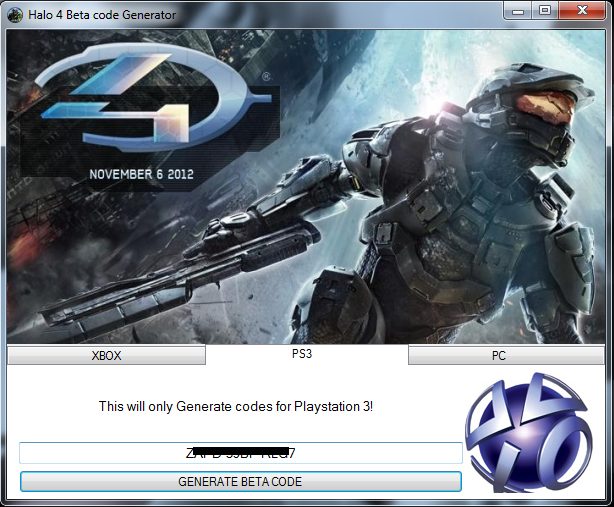Close the Halo 4 Beta code Generator window
This screenshot has width=614, height=507.
(x=582, y=11)
